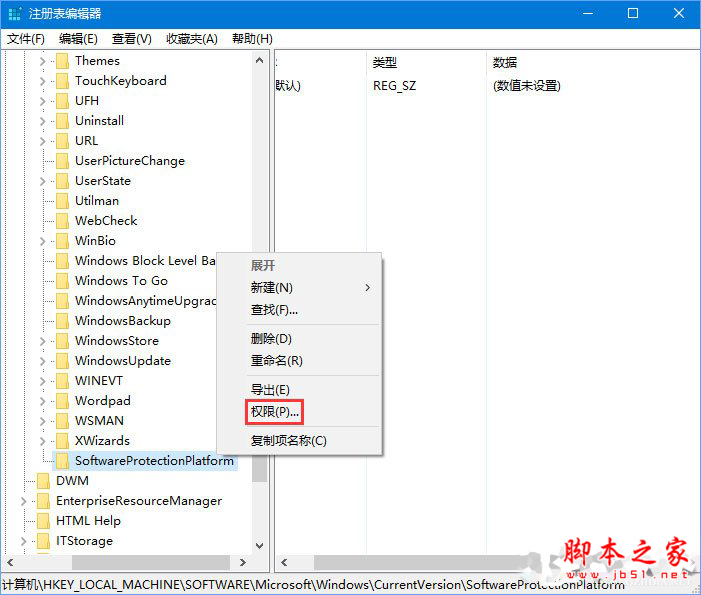Viewport: 701px width, 595px height.
Task: Click tree horizontal scrollbar right arrow
Action: [x=243, y=562]
